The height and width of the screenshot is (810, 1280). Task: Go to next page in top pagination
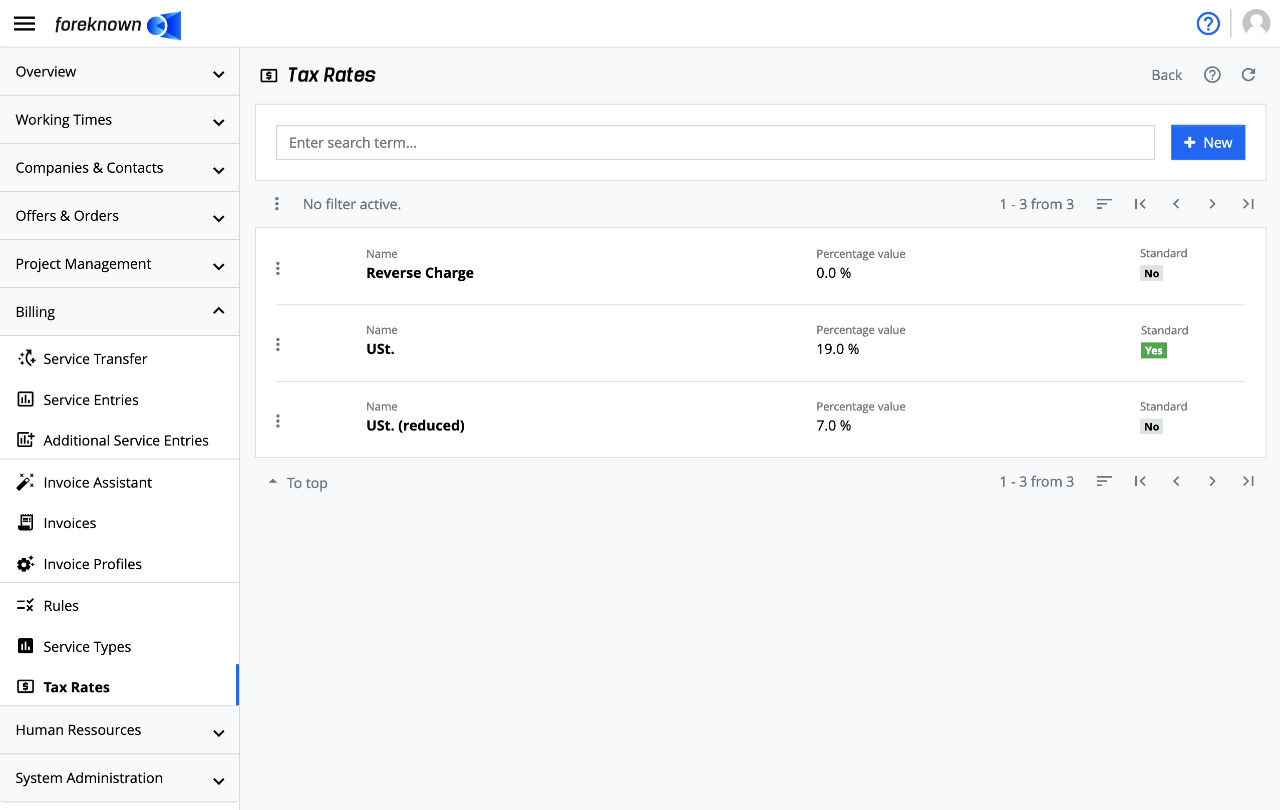click(x=1212, y=204)
